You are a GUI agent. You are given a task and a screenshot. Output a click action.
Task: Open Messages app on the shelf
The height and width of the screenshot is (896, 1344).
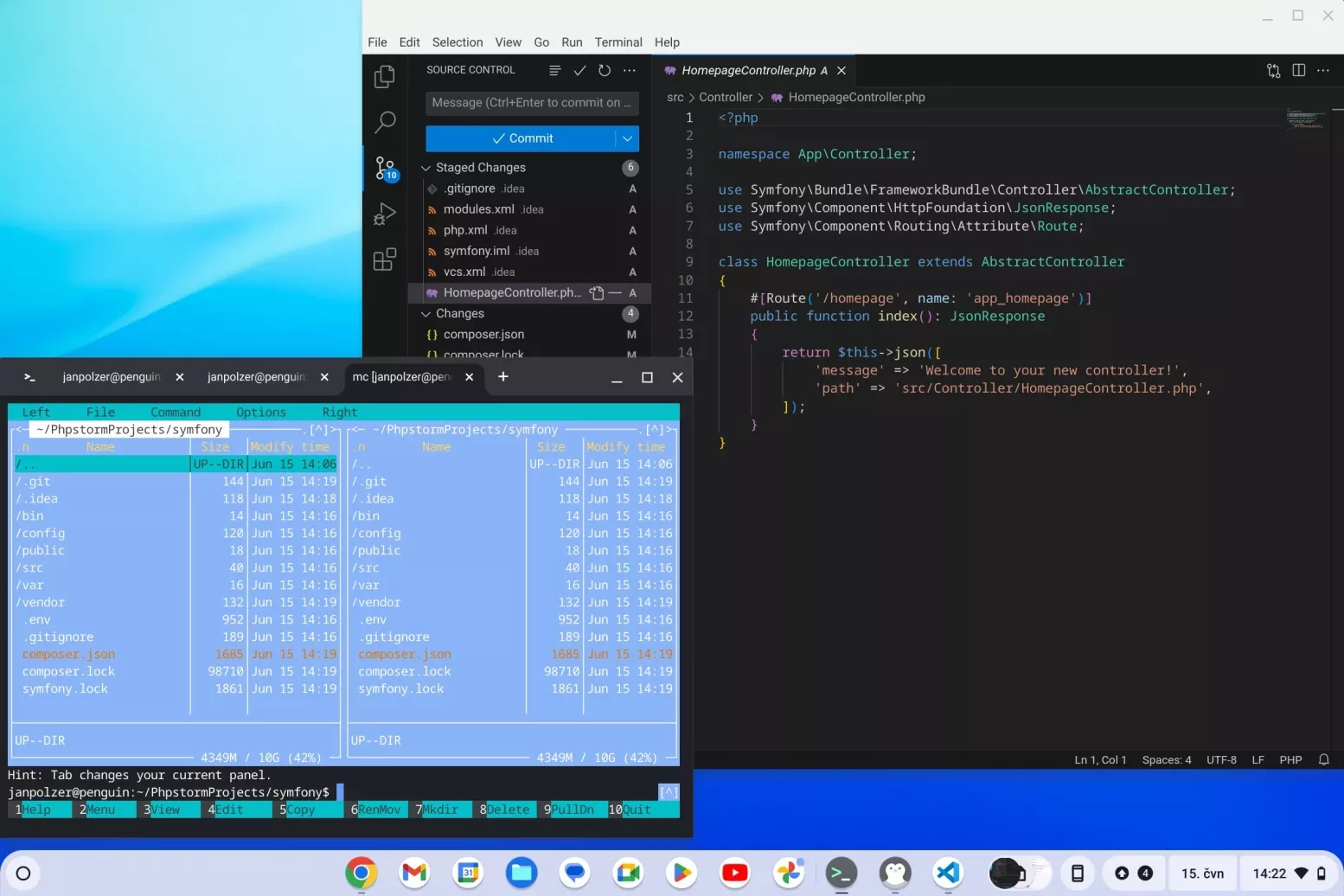click(x=575, y=873)
